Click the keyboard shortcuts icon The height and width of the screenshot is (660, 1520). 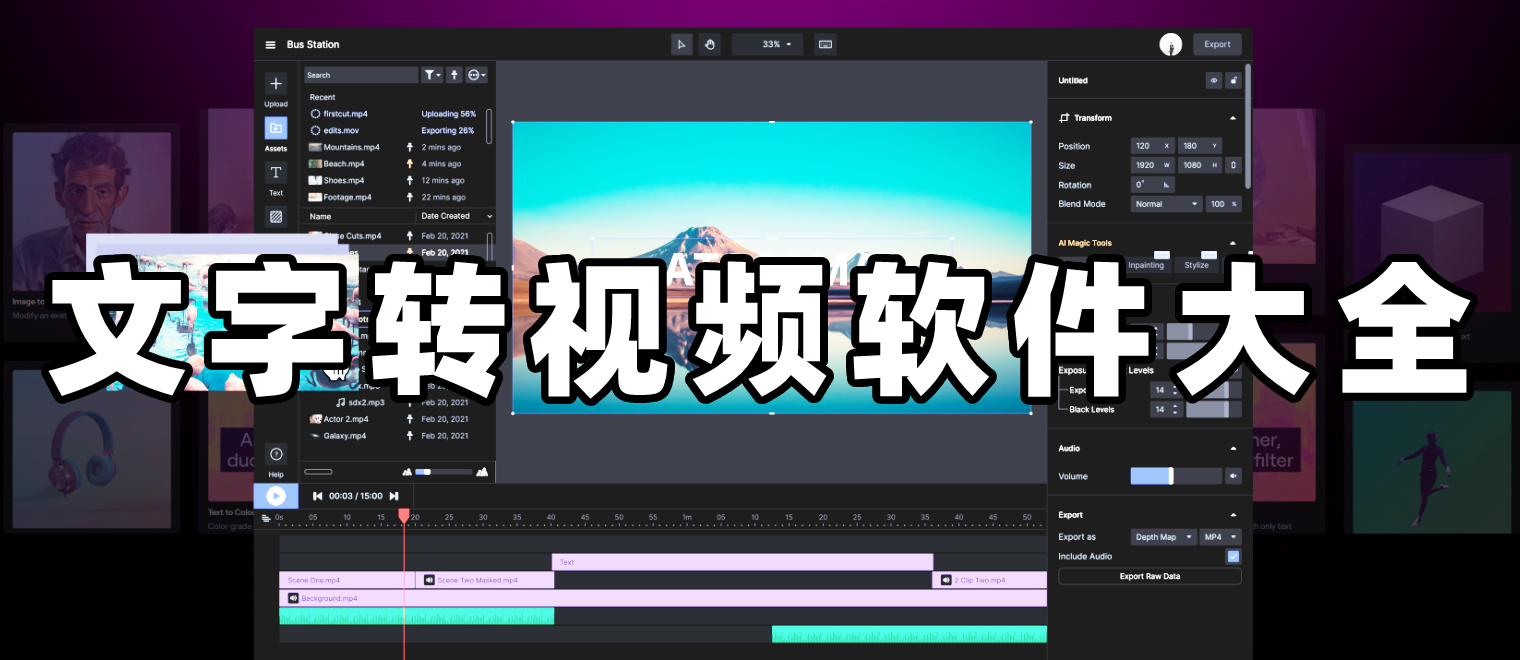click(825, 44)
